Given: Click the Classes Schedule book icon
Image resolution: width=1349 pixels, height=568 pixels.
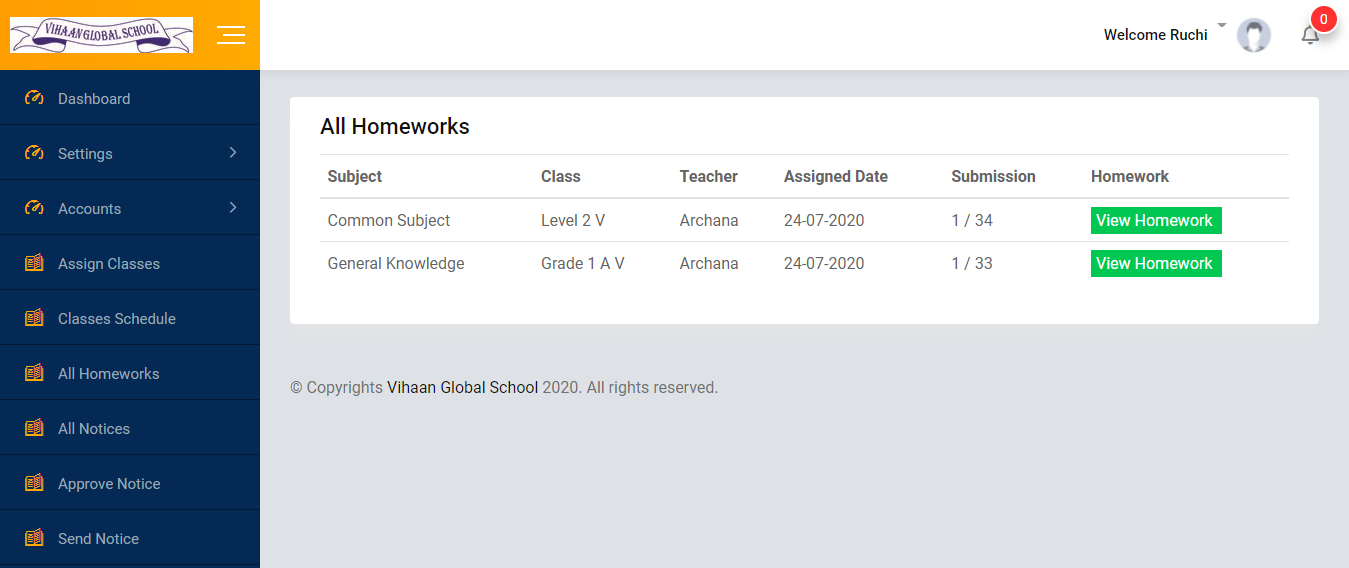Looking at the screenshot, I should pos(34,318).
